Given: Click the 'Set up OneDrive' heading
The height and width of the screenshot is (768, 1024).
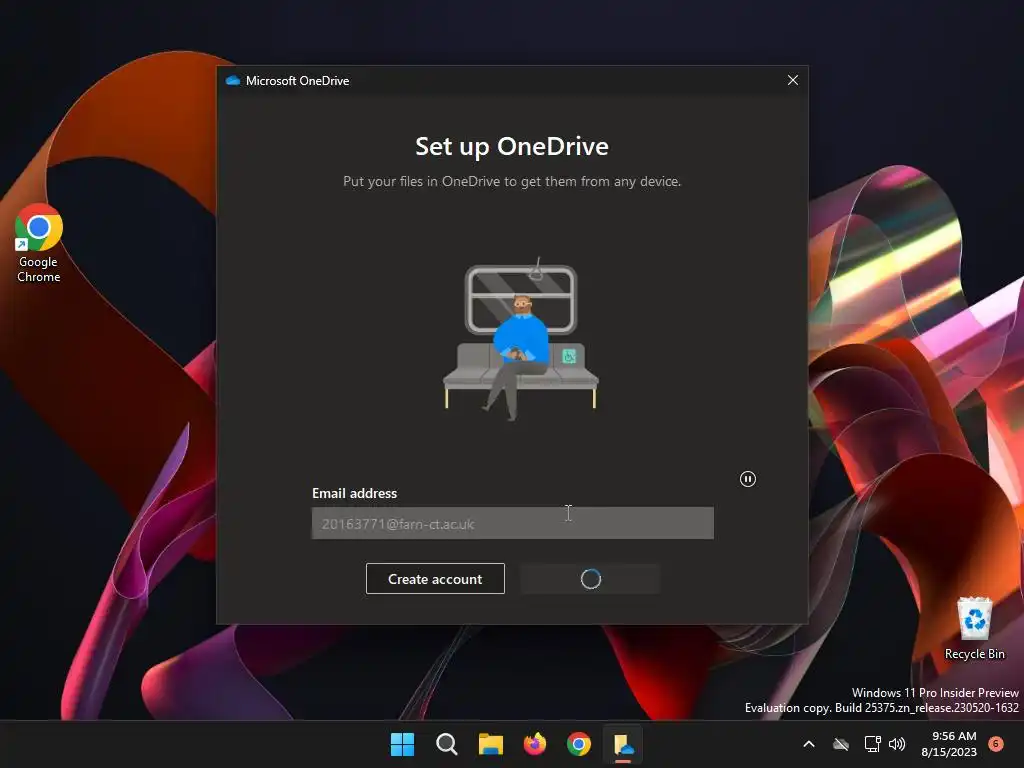Looking at the screenshot, I should (512, 146).
